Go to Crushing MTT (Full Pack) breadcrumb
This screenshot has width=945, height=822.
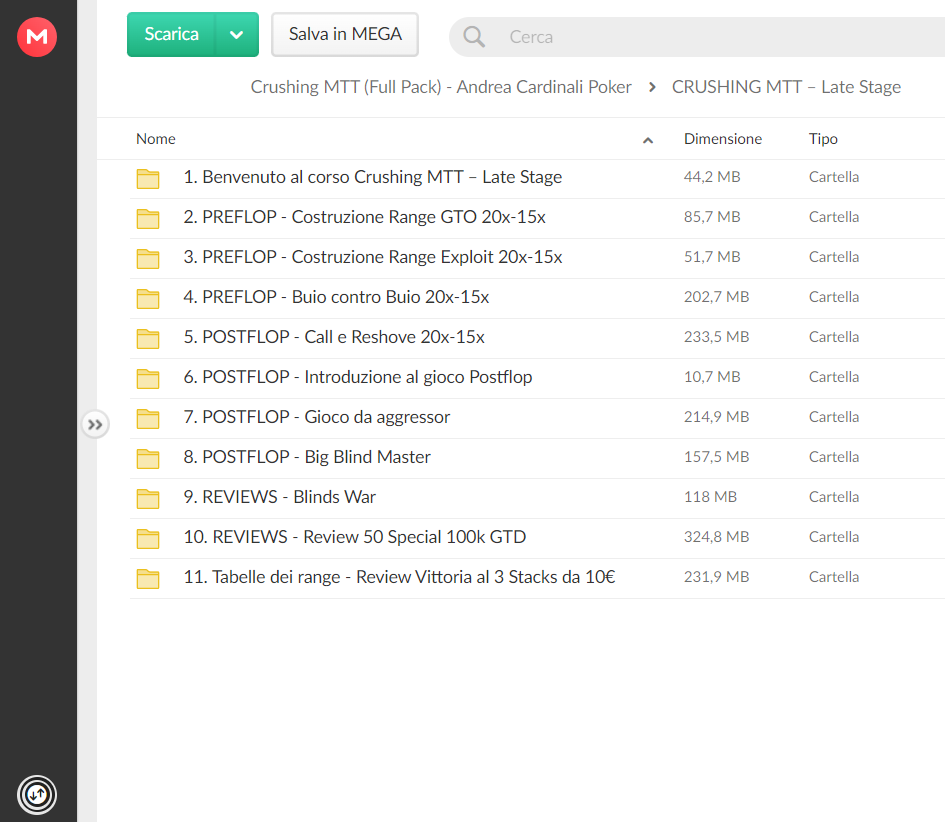pyautogui.click(x=441, y=87)
